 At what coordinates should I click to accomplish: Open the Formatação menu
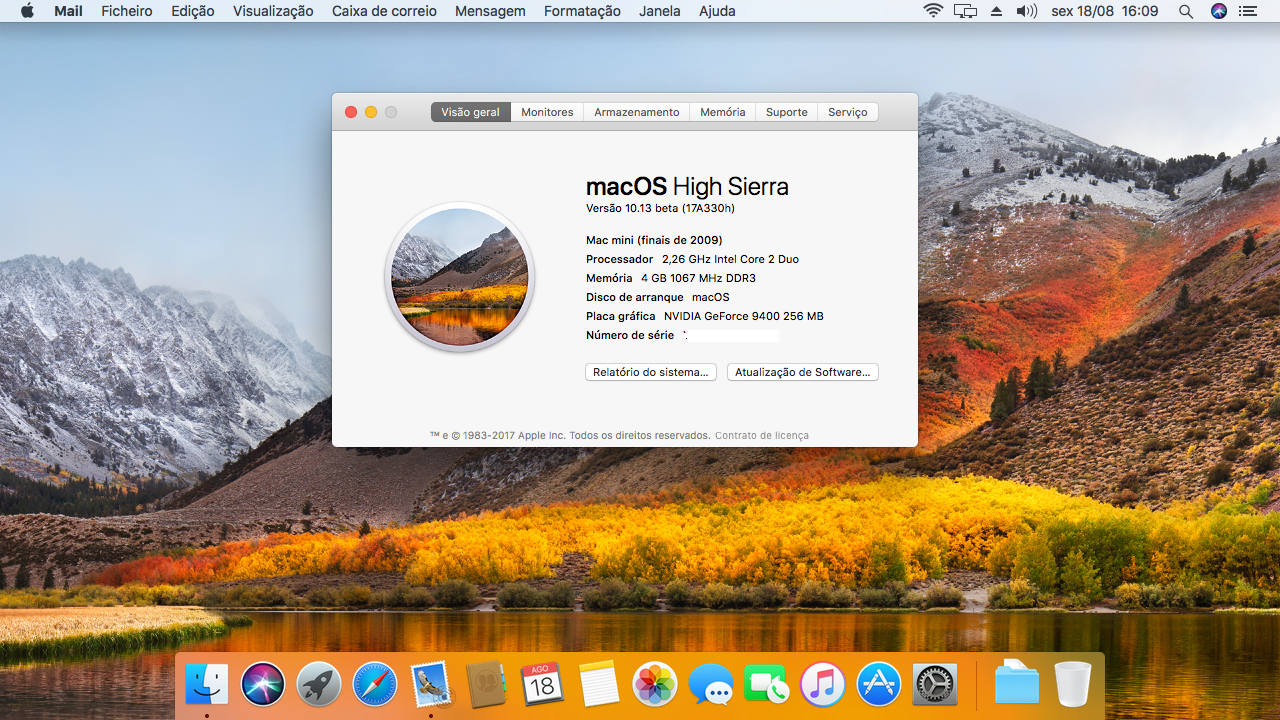pyautogui.click(x=582, y=11)
